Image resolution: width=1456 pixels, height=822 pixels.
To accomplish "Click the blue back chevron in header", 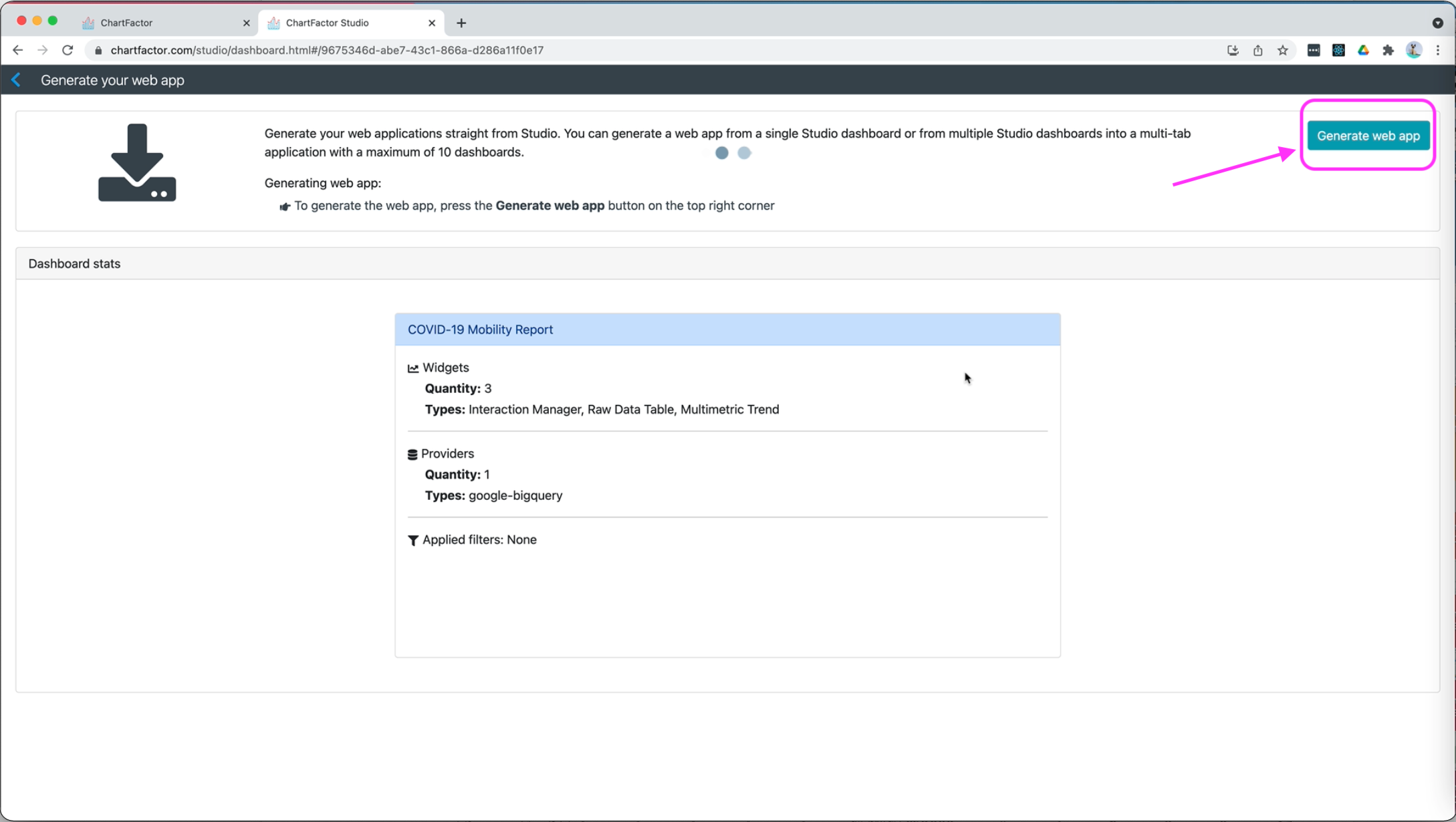I will 16,80.
